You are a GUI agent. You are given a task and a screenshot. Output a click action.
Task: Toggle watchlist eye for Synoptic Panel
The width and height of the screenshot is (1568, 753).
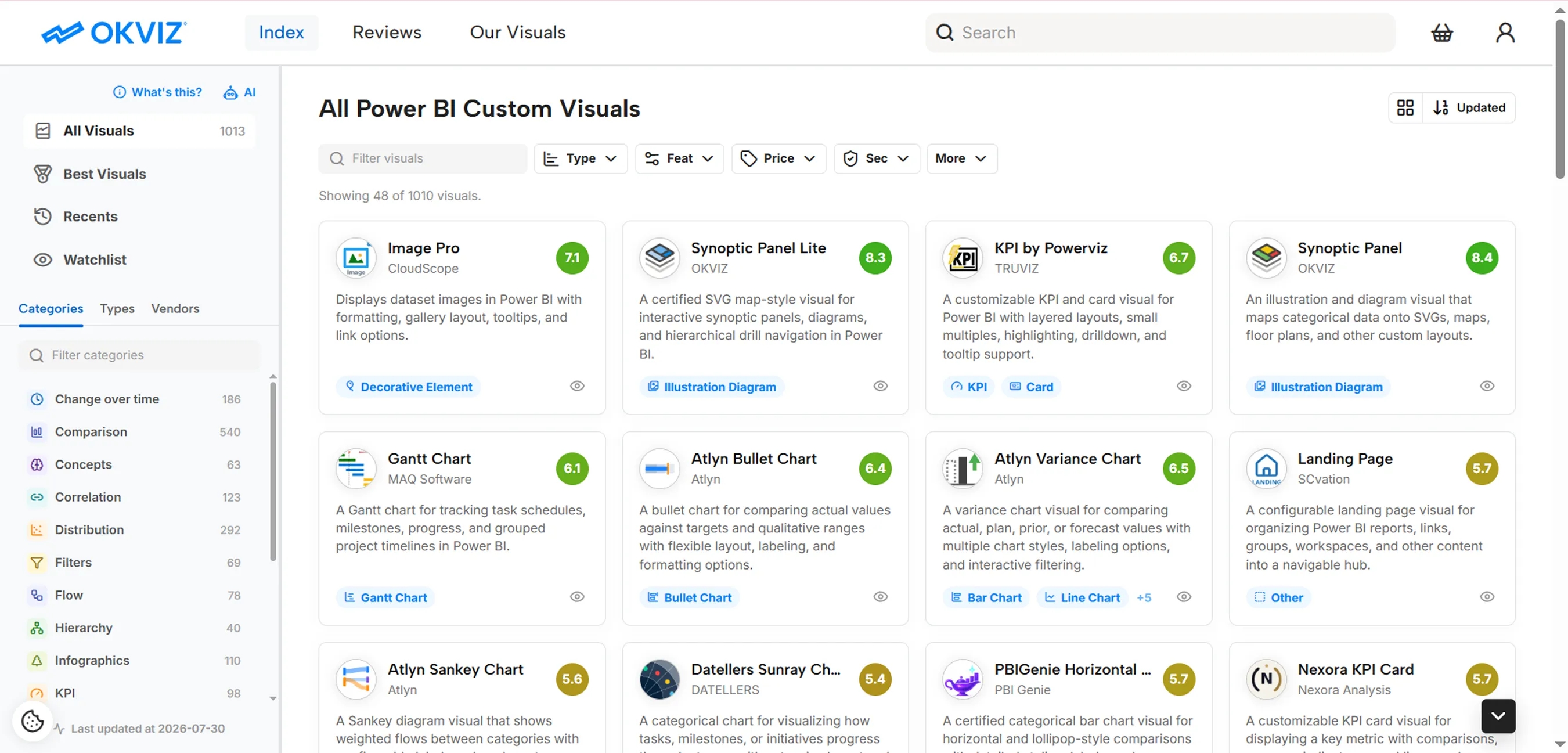pos(1486,387)
